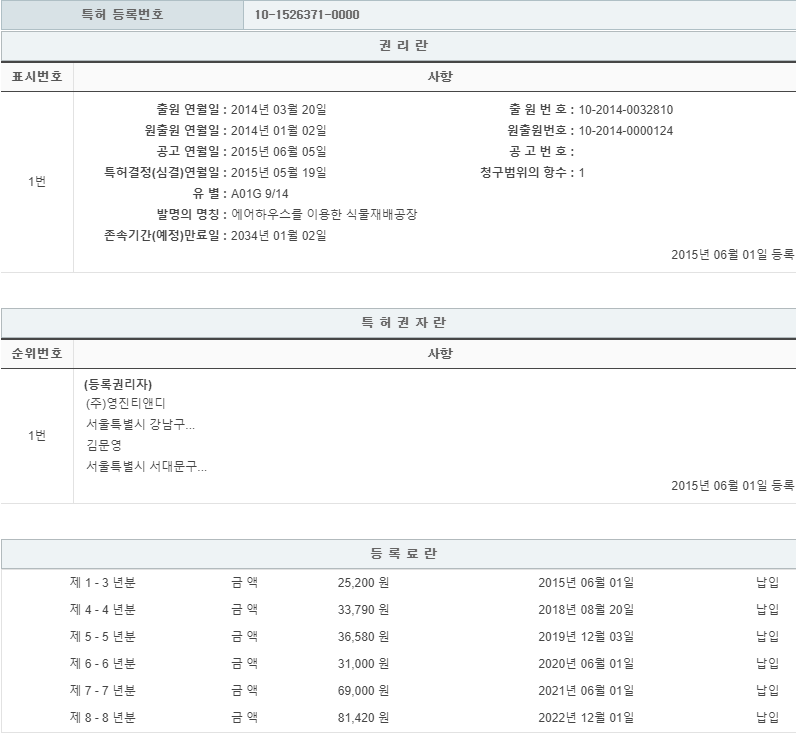Image resolution: width=796 pixels, height=734 pixels.
Task: Click patent holder name 김문영
Action: click(x=104, y=446)
